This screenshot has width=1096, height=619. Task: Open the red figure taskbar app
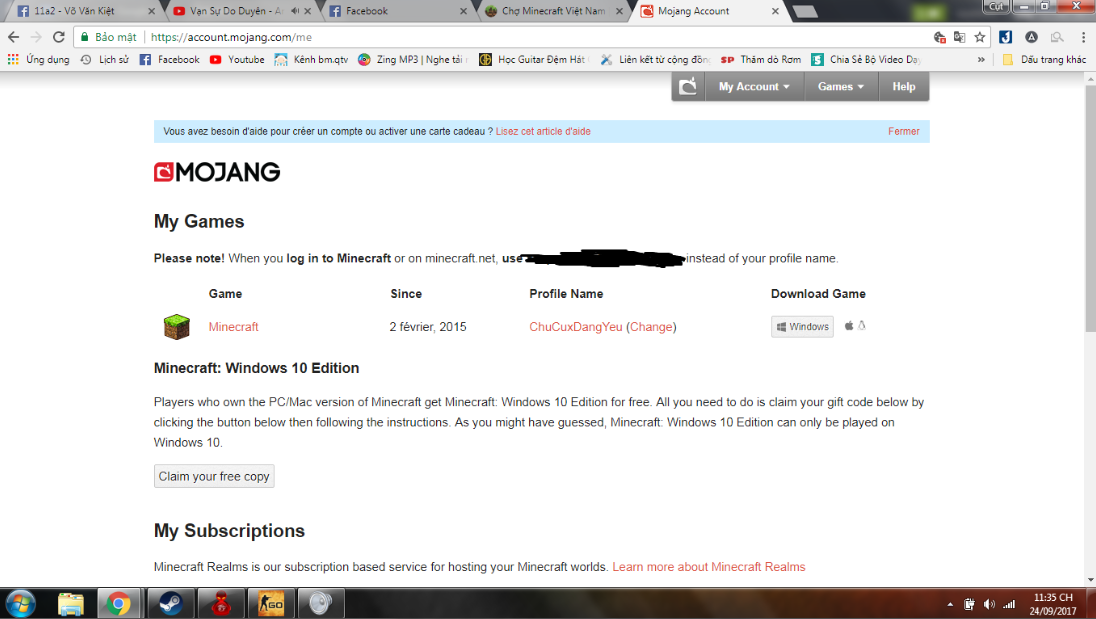[x=220, y=604]
